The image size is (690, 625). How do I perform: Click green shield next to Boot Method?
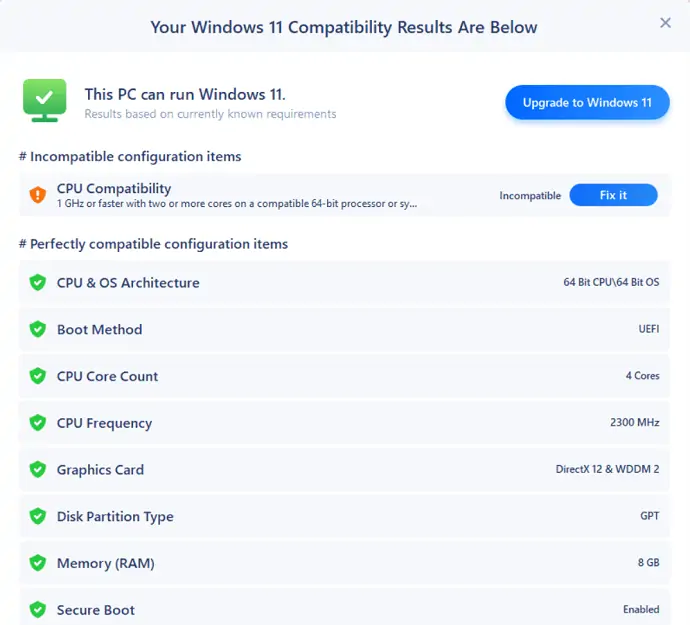click(38, 330)
